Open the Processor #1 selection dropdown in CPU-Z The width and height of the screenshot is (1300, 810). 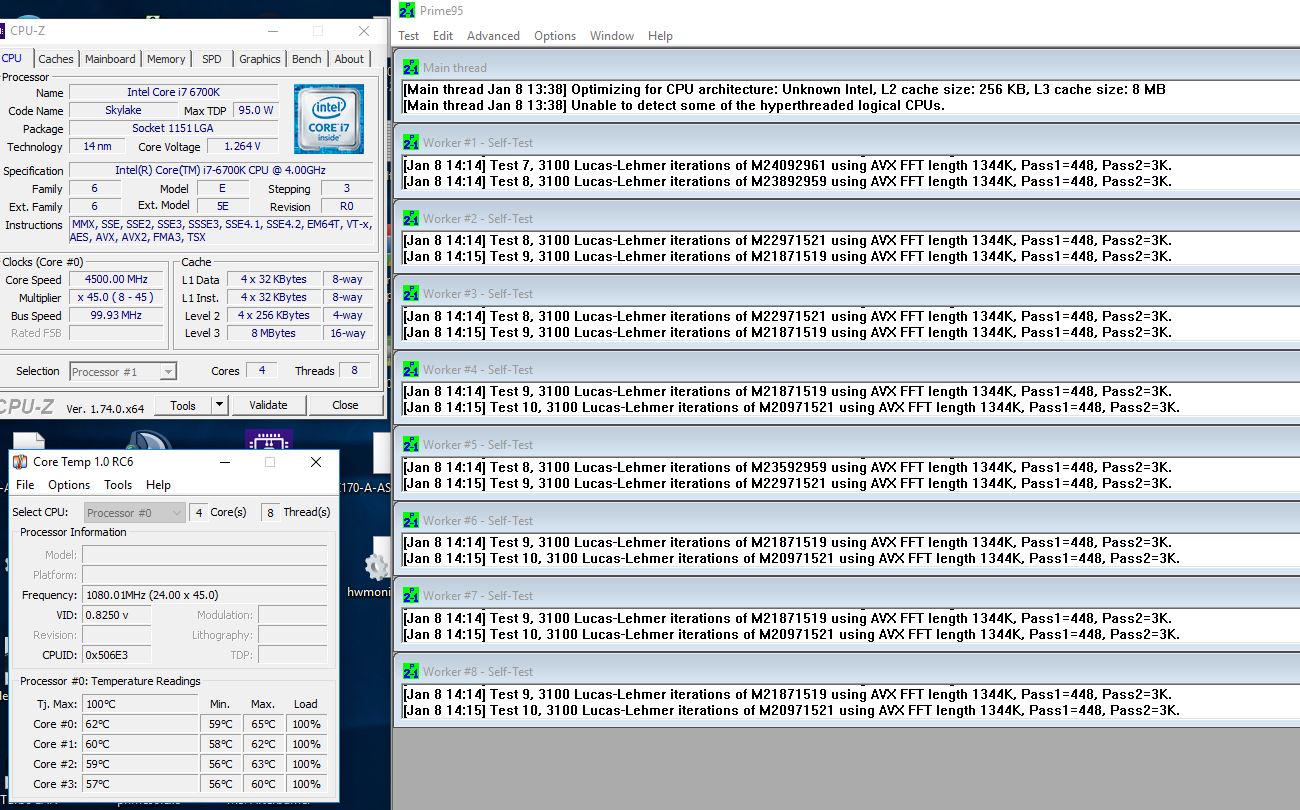pos(123,372)
